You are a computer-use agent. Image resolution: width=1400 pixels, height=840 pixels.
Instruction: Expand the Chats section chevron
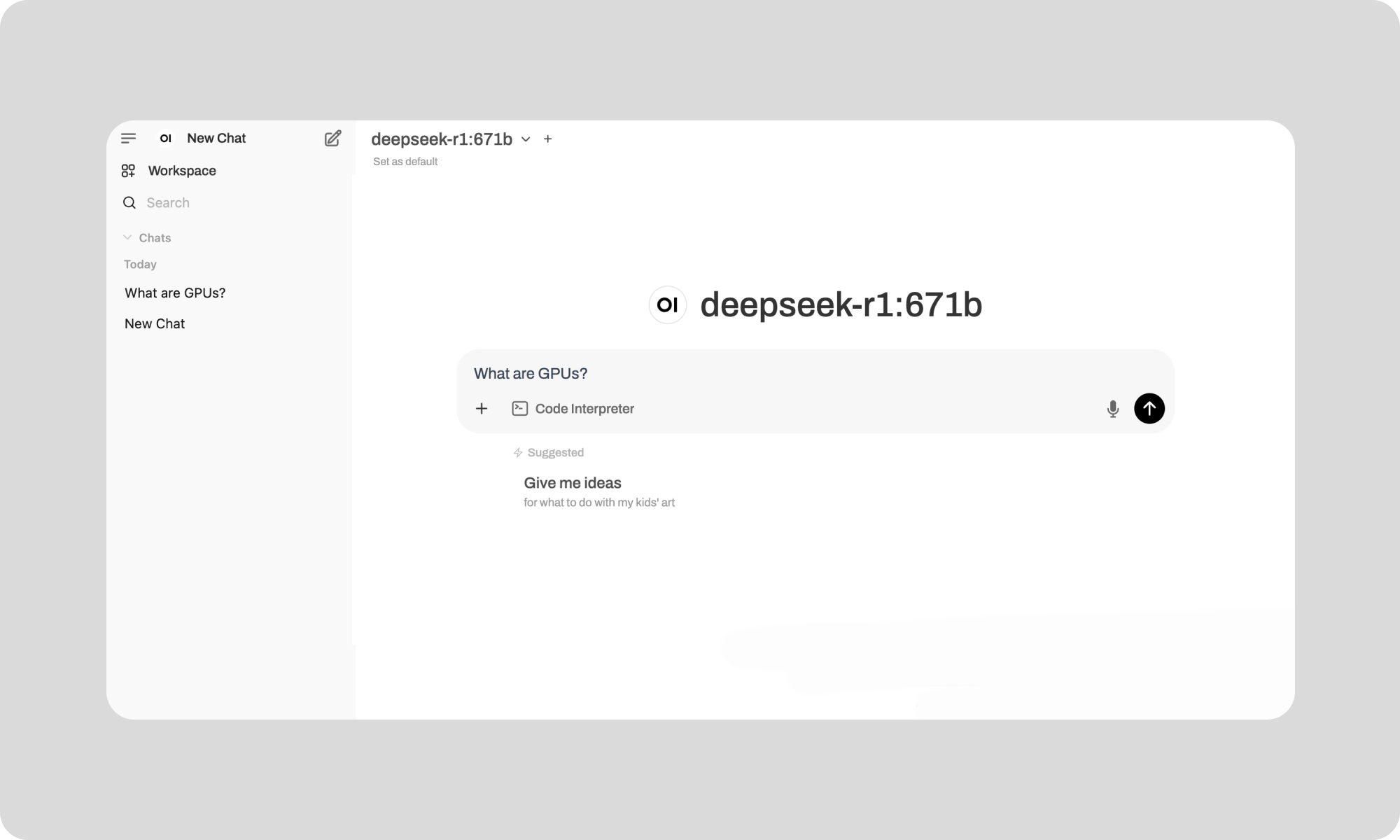click(127, 237)
